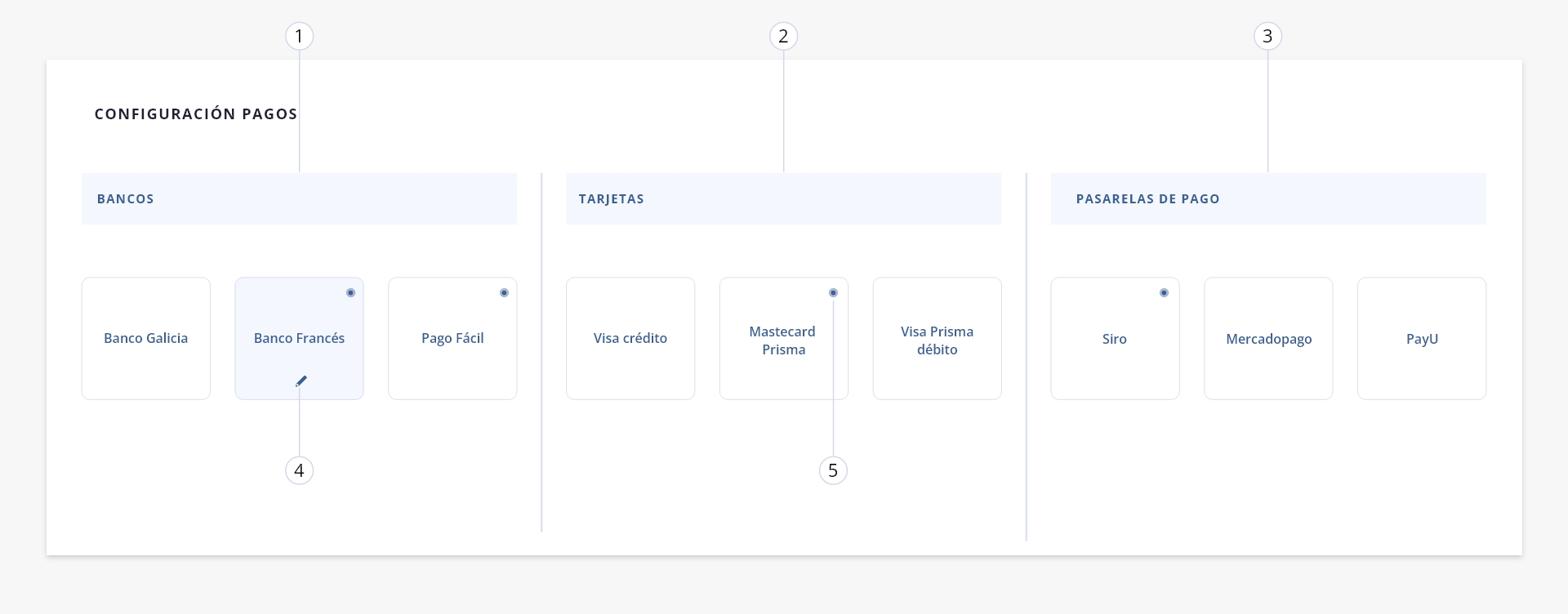Click the Tarjetas section header

point(783,198)
